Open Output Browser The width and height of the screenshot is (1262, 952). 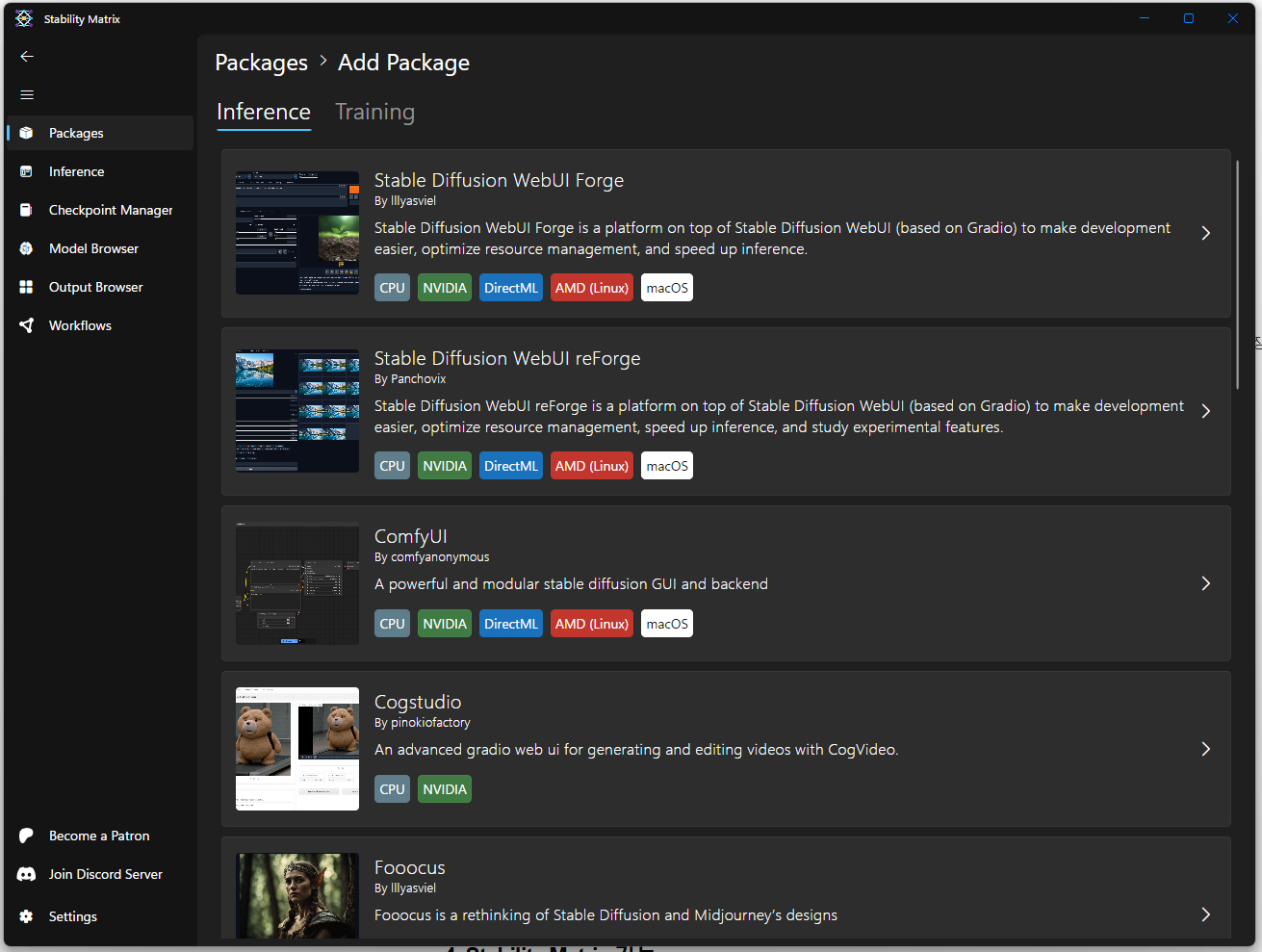(100, 287)
